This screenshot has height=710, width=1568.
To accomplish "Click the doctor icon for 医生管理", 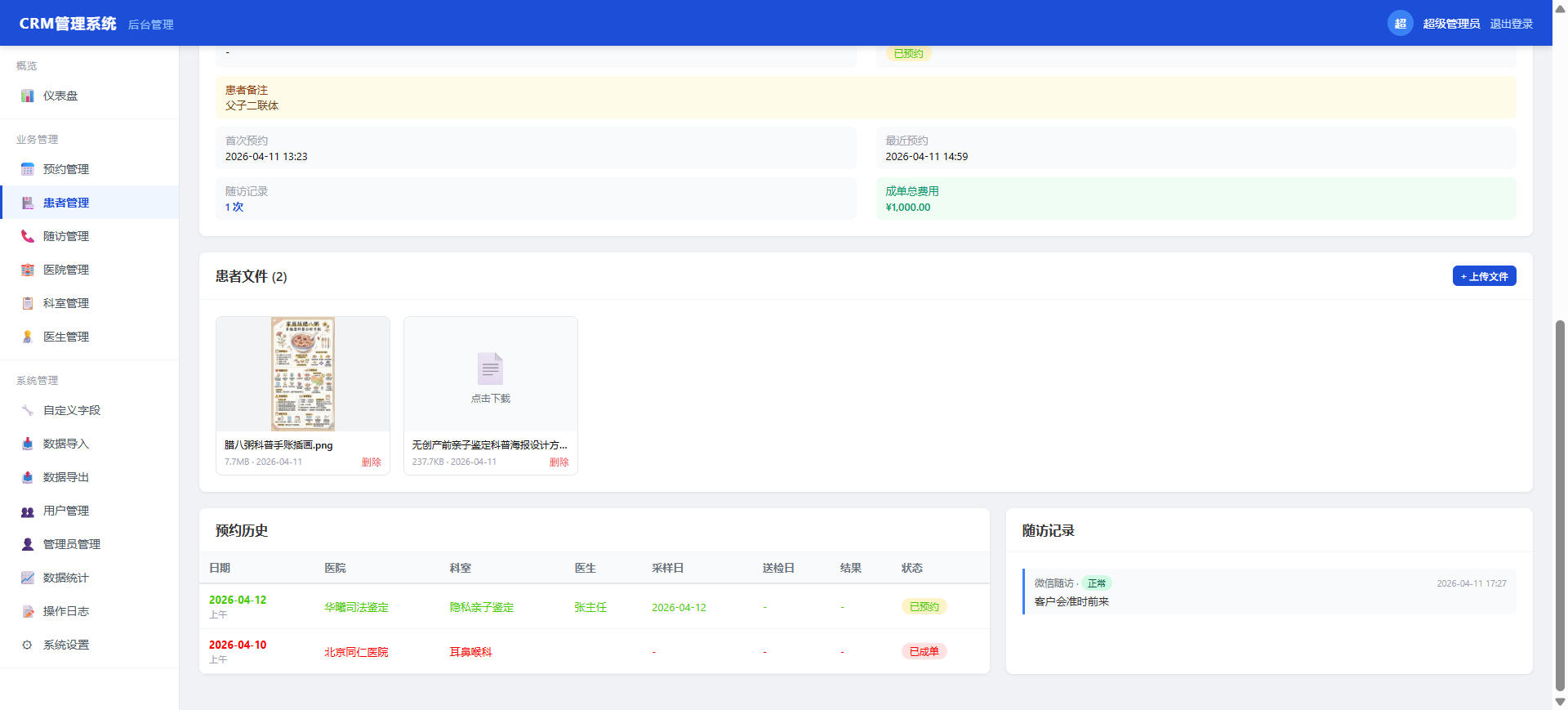I will pyautogui.click(x=28, y=337).
